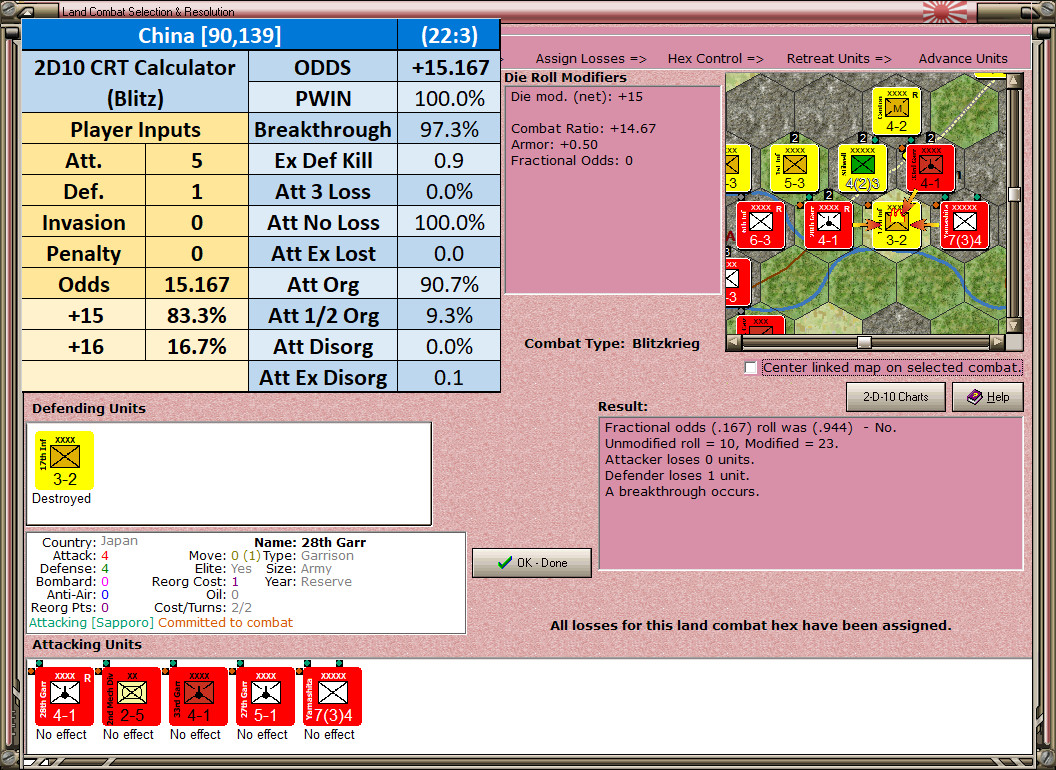Click the map's horizontal scrollbar thumb
Screen dimensions: 1056x770
[x=864, y=342]
